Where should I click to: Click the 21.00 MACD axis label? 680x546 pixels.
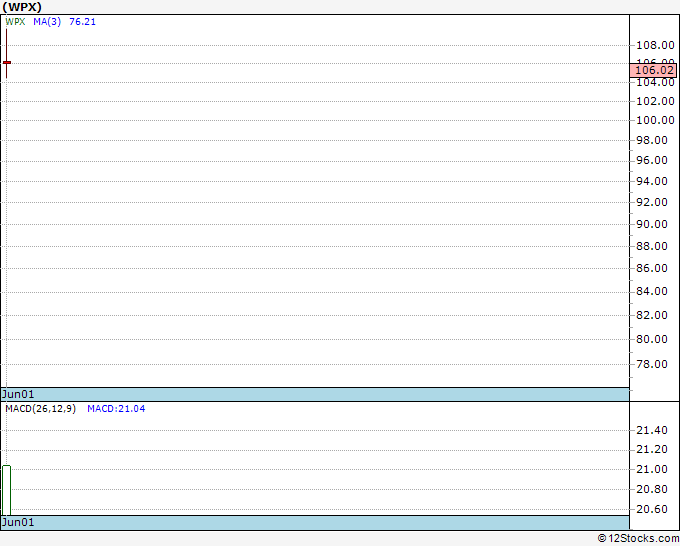pyautogui.click(x=651, y=469)
